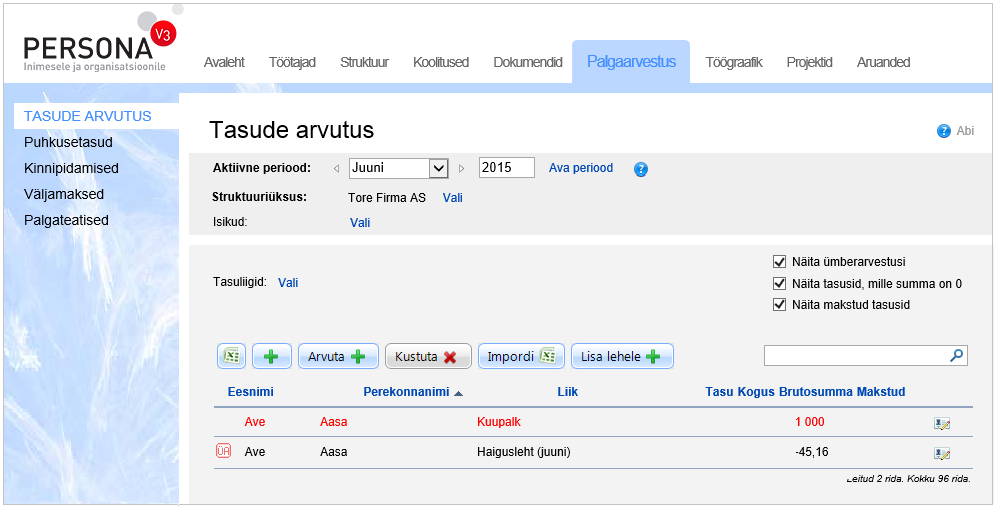Open edit icon for Haigusleht (juuni) row
Image resolution: width=994 pixels, height=508 pixels.
941,453
